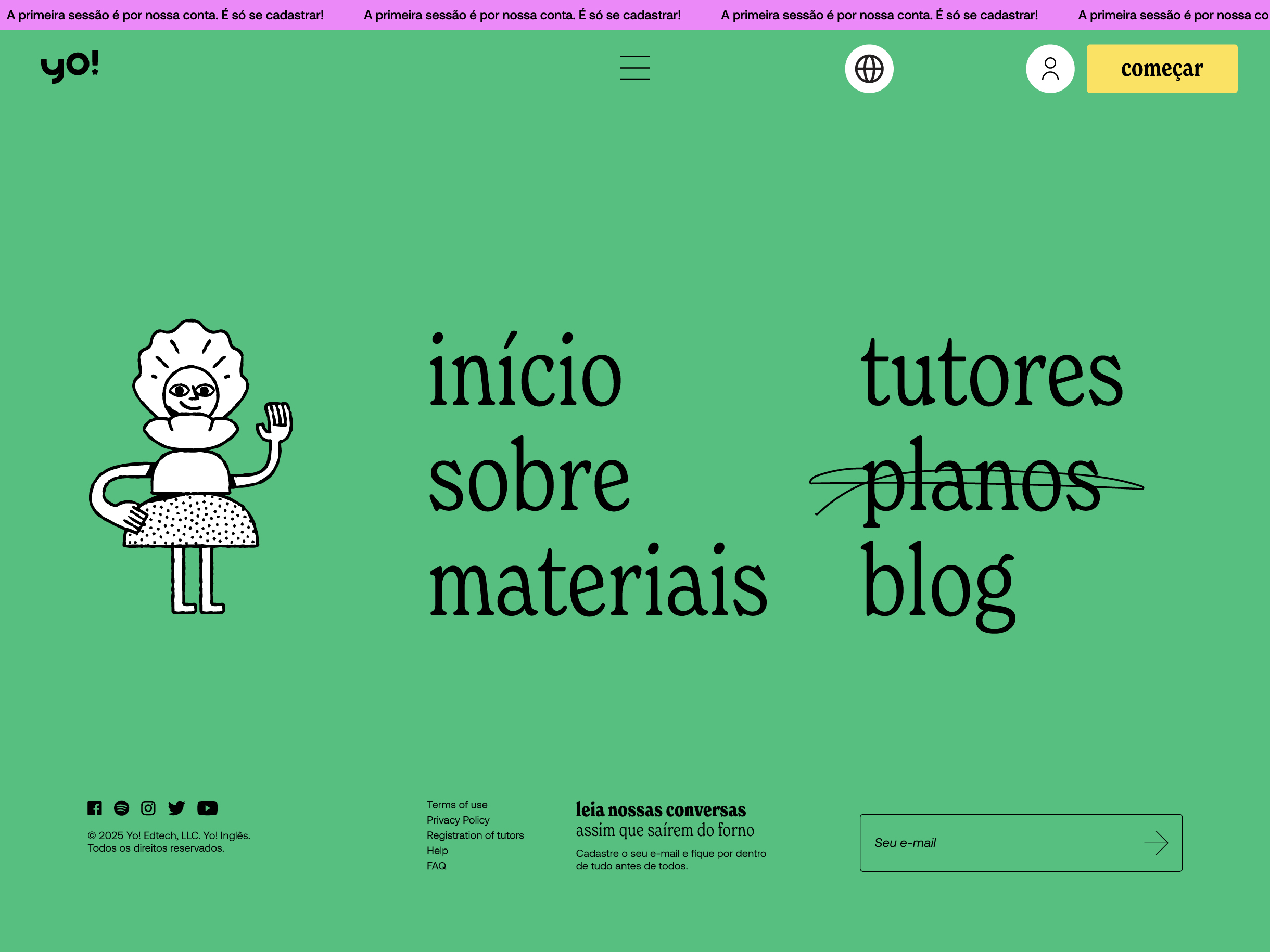Click the Seu e-mail input field
The image size is (1270, 952).
tap(999, 843)
